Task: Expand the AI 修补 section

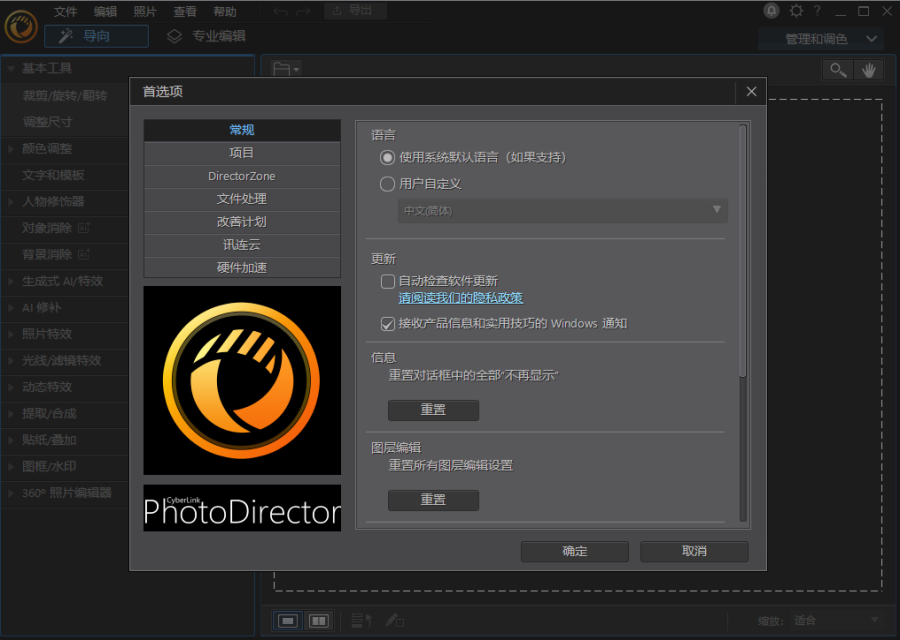Action: [11, 308]
